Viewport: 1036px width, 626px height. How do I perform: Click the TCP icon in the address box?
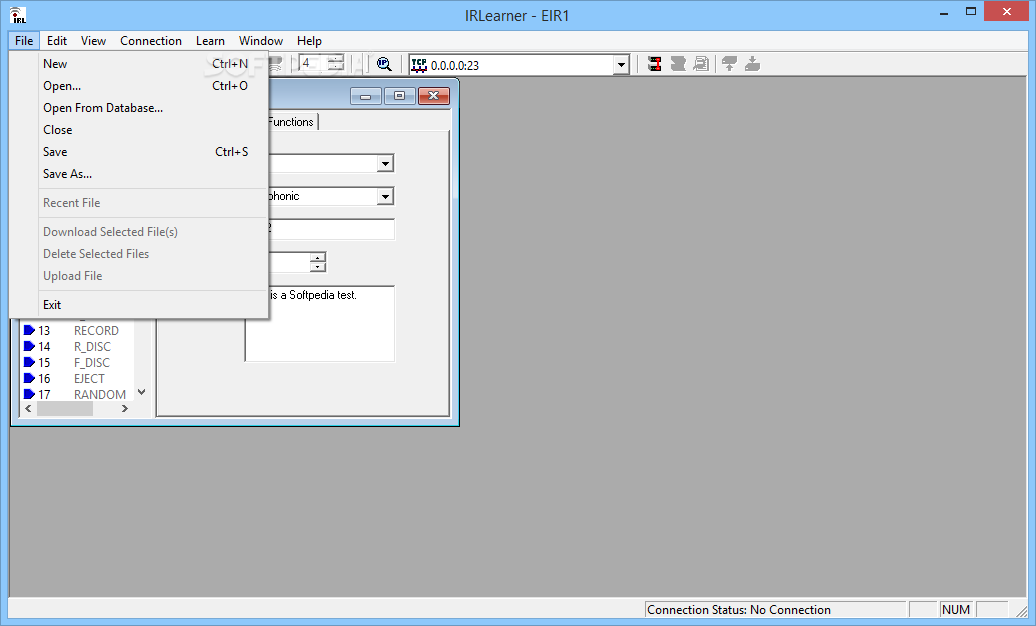tap(419, 65)
